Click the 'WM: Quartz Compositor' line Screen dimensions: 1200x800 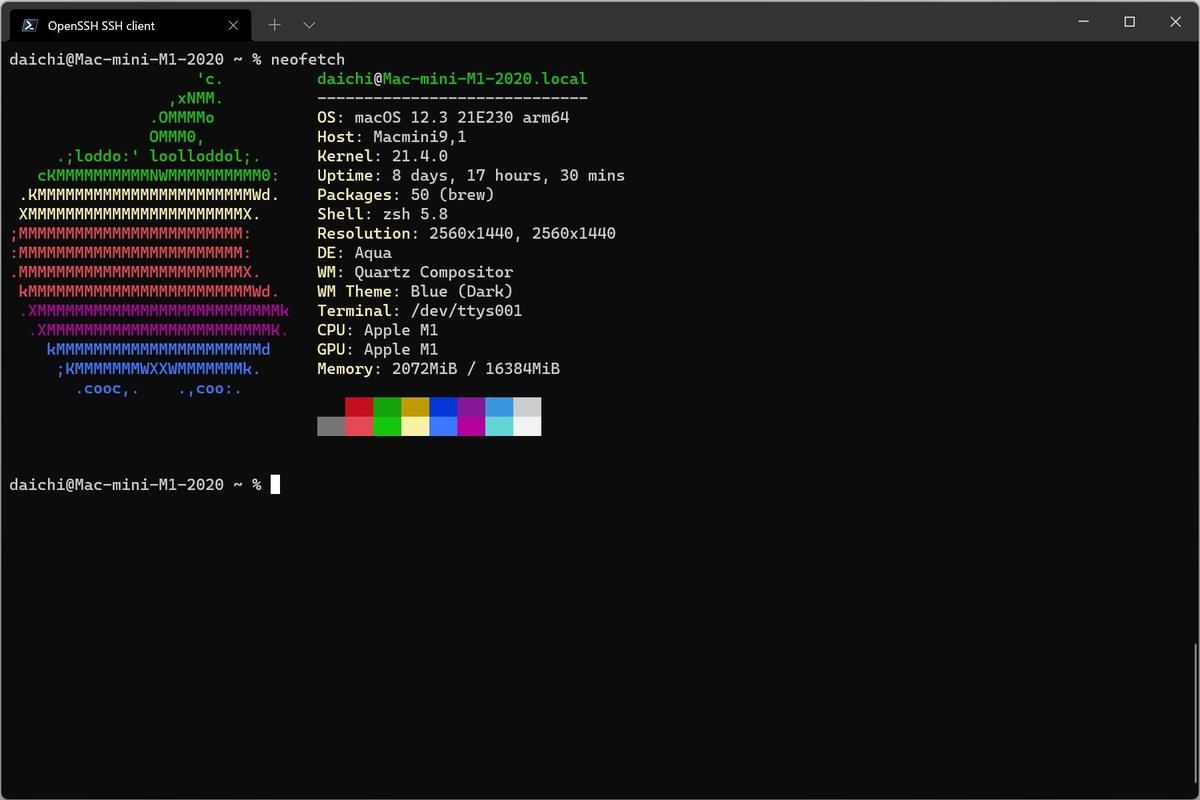415,272
